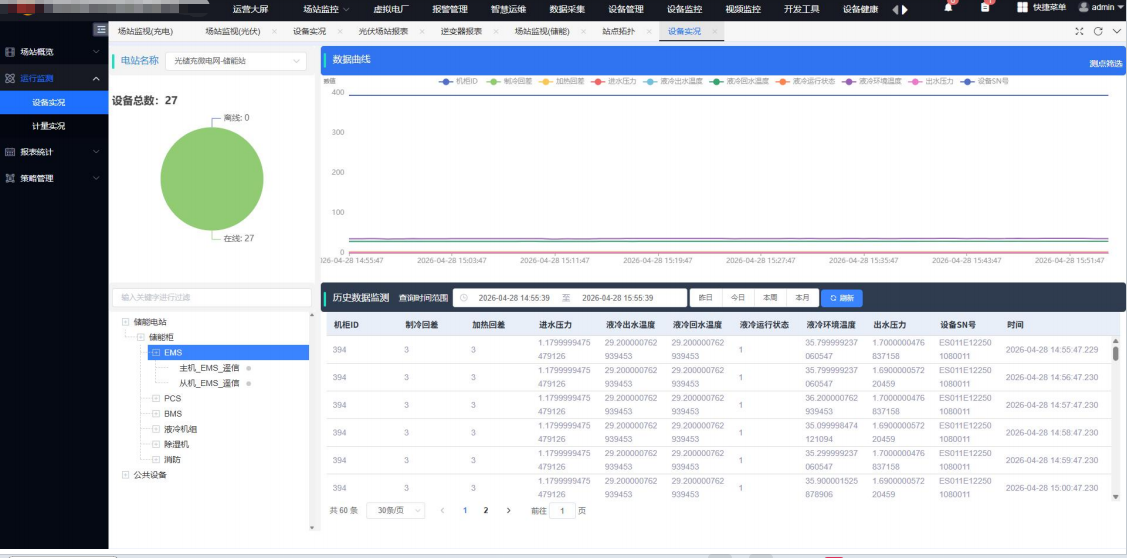Toggle the 机柜ID series in the legend

click(x=459, y=81)
